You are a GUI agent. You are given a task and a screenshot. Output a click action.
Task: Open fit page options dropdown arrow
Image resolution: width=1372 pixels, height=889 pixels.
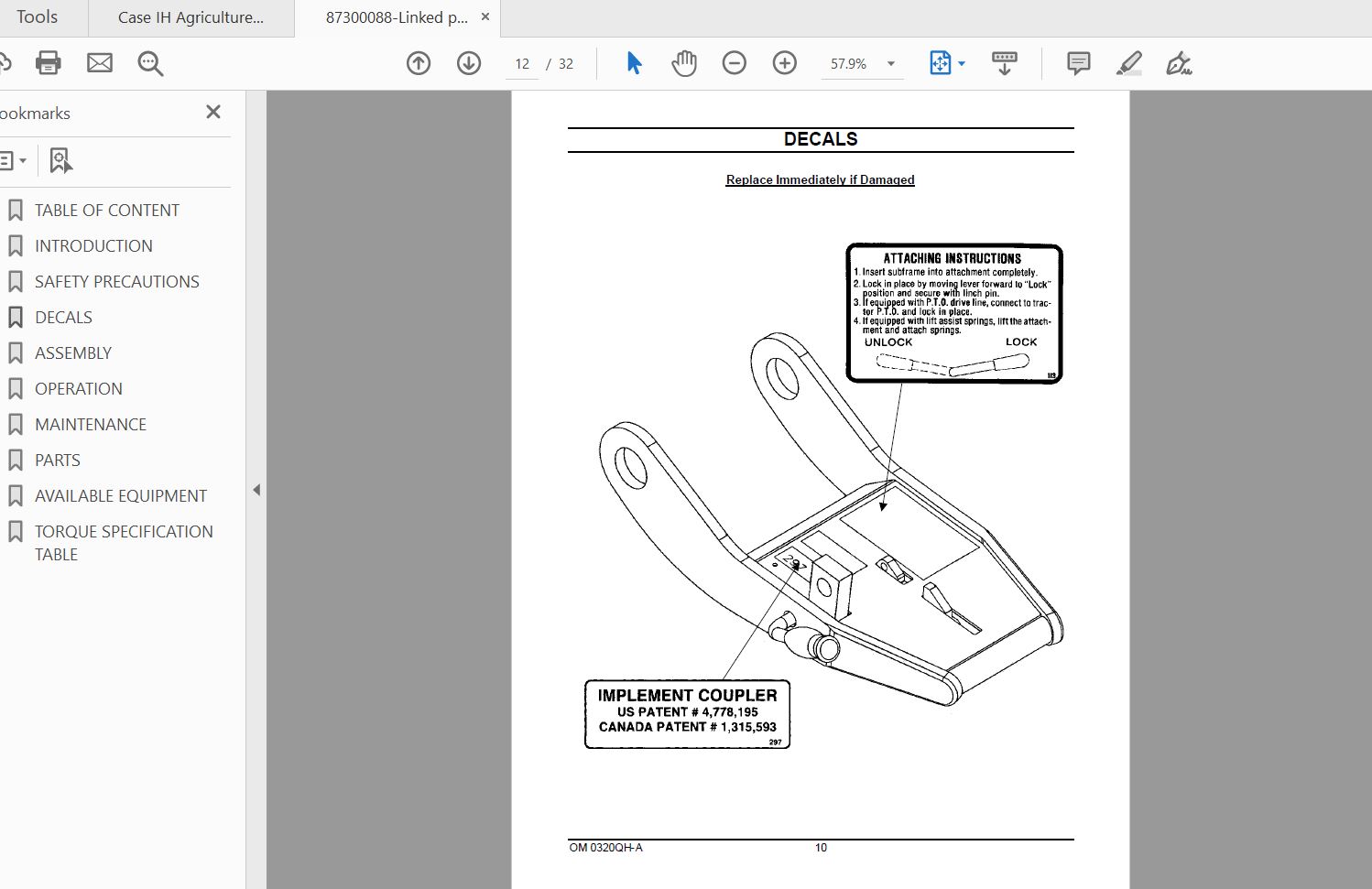[x=962, y=63]
